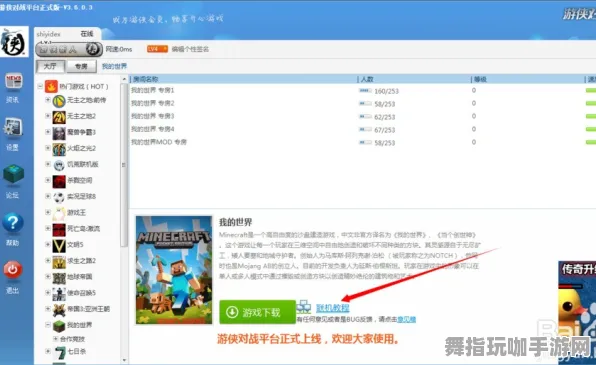
Task: Click the 热门游戏 HOT flame icon
Action: click(x=51, y=87)
